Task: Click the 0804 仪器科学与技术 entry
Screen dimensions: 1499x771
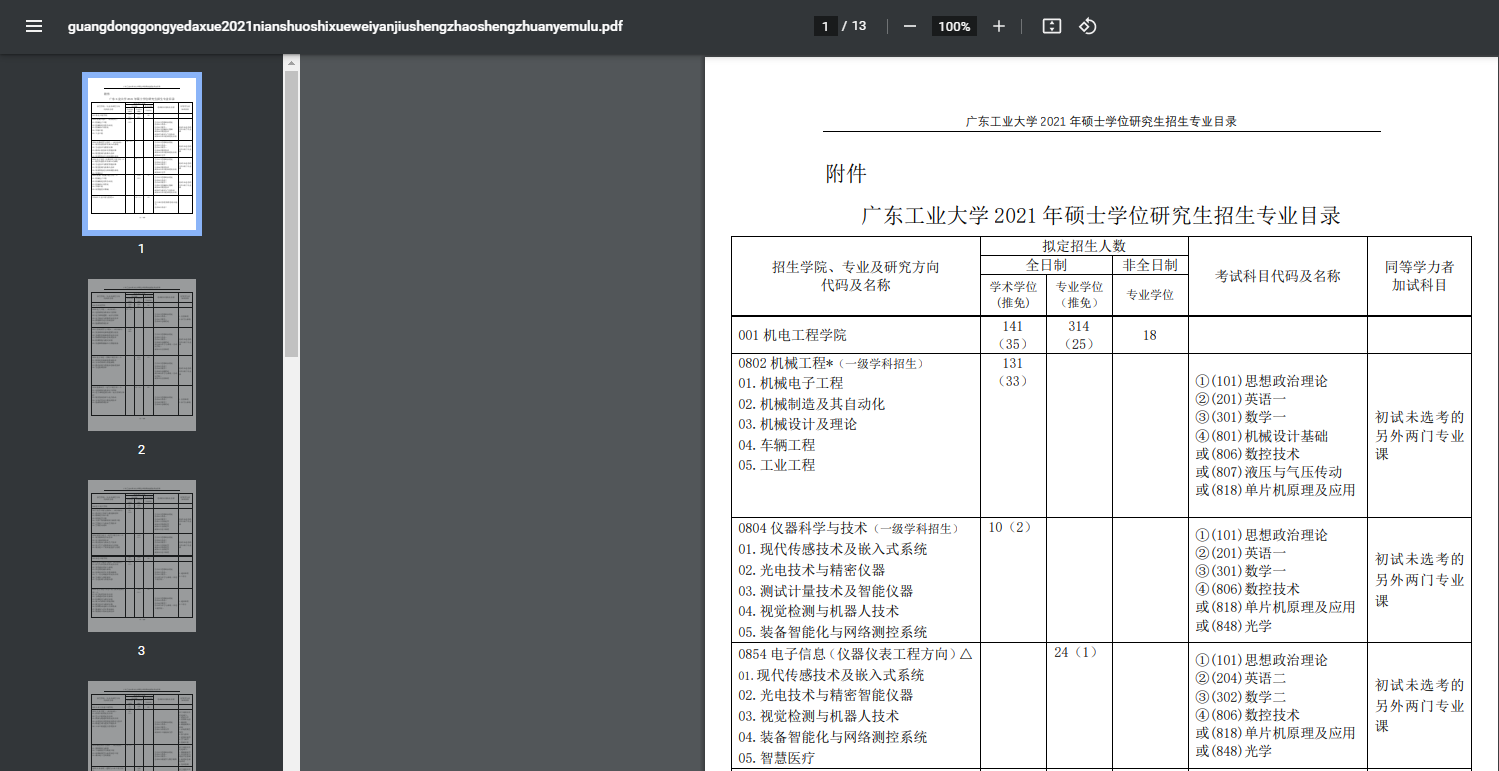Action: (803, 528)
